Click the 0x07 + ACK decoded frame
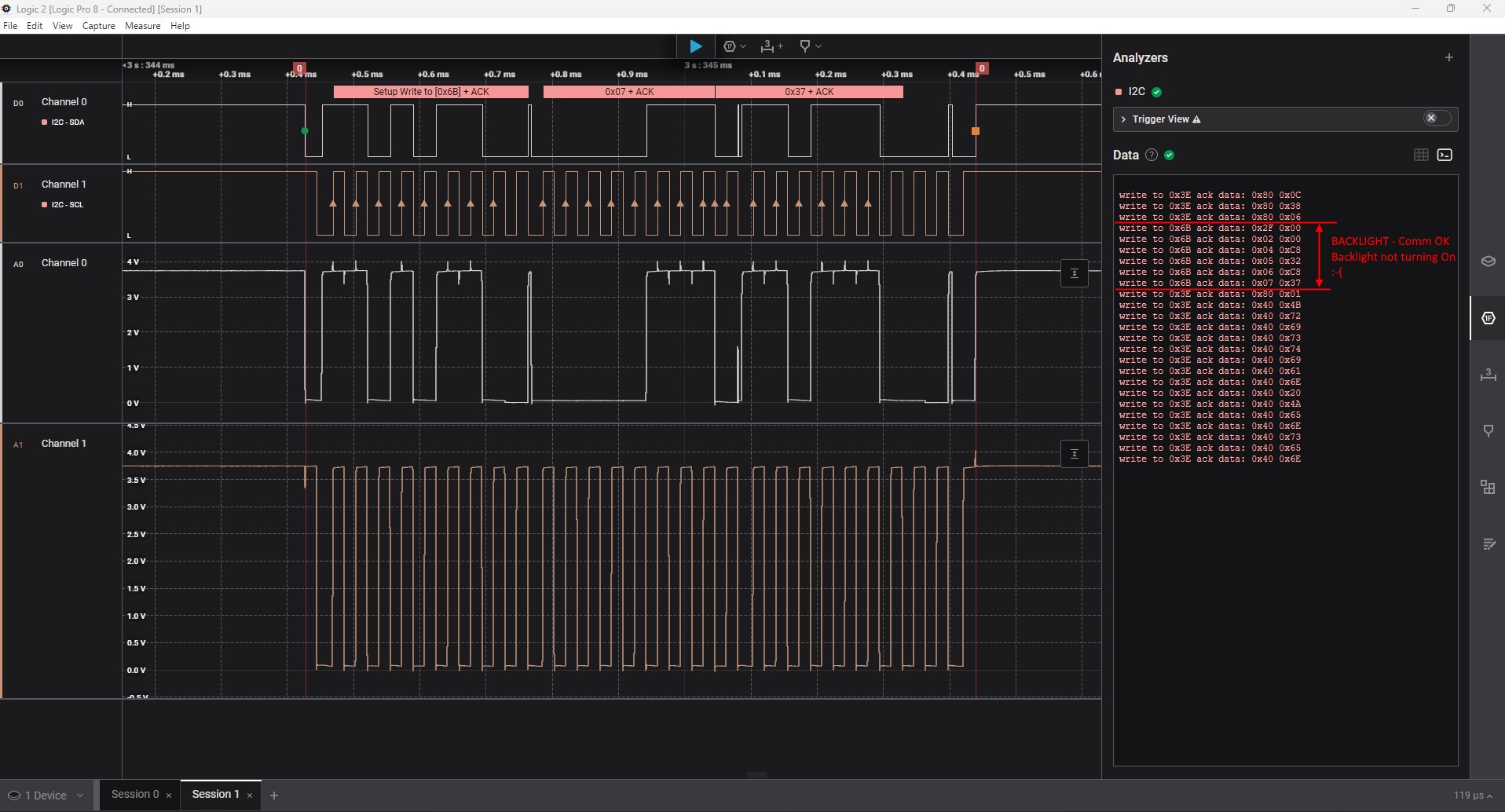The image size is (1505, 812). click(x=628, y=92)
